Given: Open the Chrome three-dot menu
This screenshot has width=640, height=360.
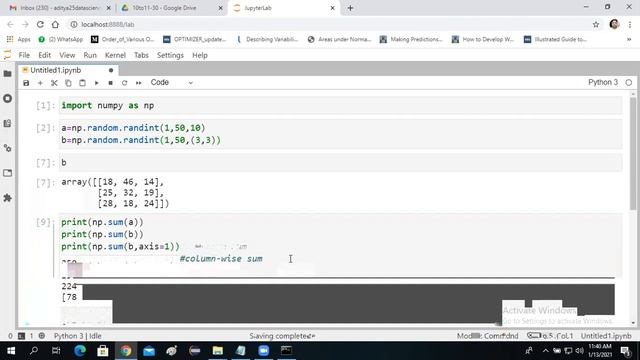Looking at the screenshot, I should [x=630, y=24].
